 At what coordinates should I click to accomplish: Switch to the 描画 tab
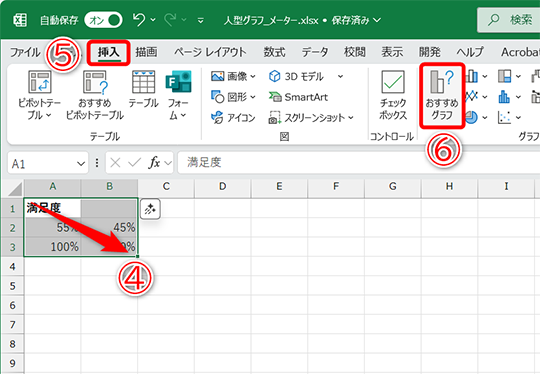(146, 52)
